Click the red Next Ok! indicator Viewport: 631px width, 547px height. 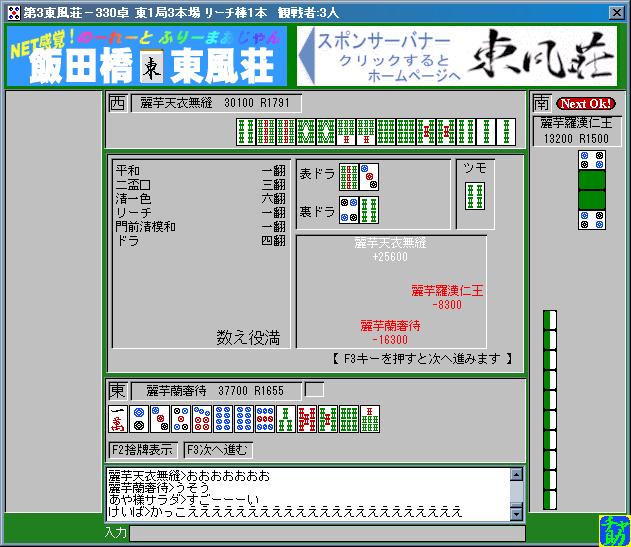(586, 103)
